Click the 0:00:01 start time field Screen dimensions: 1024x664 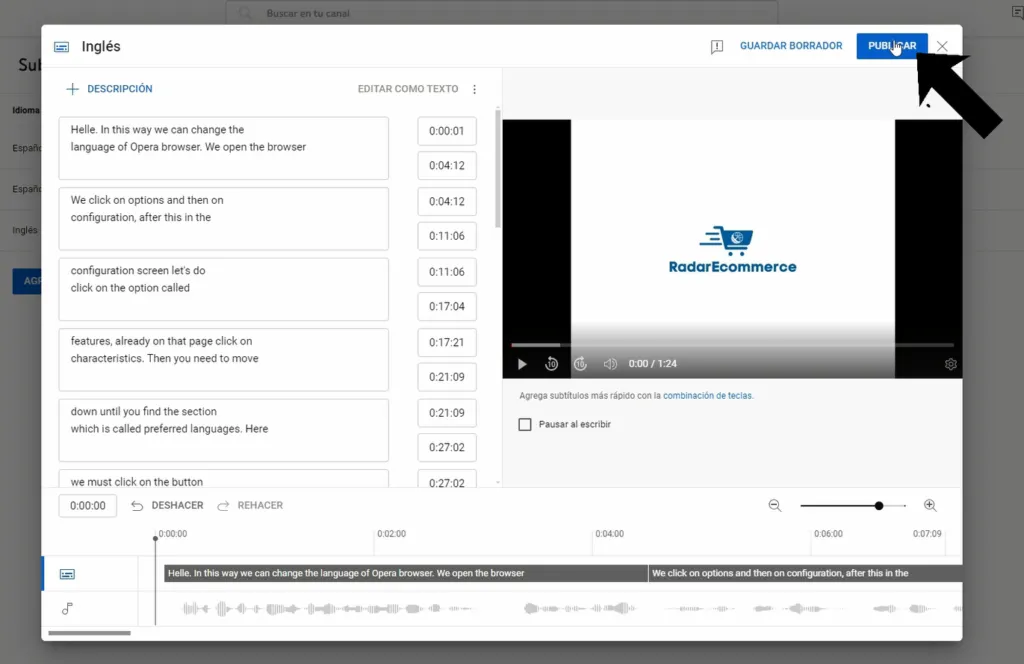(x=447, y=131)
